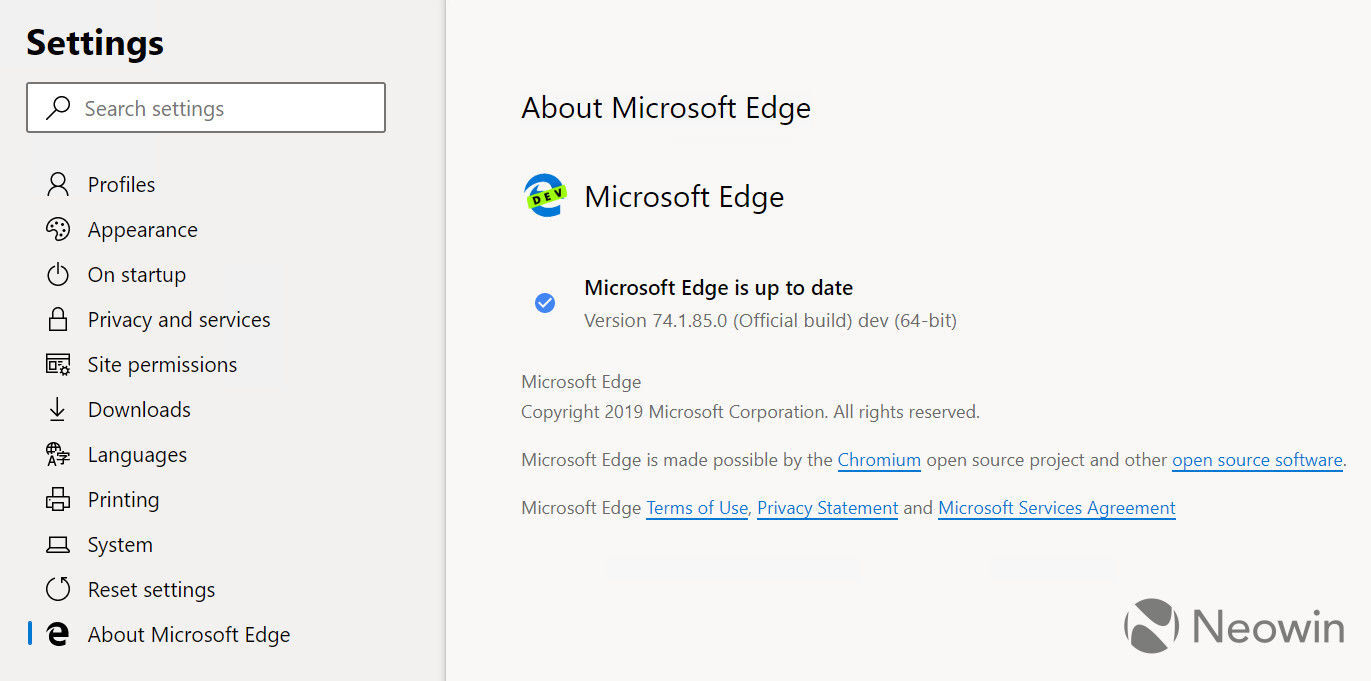Click the Printing printer icon
1371x681 pixels.
pos(59,499)
